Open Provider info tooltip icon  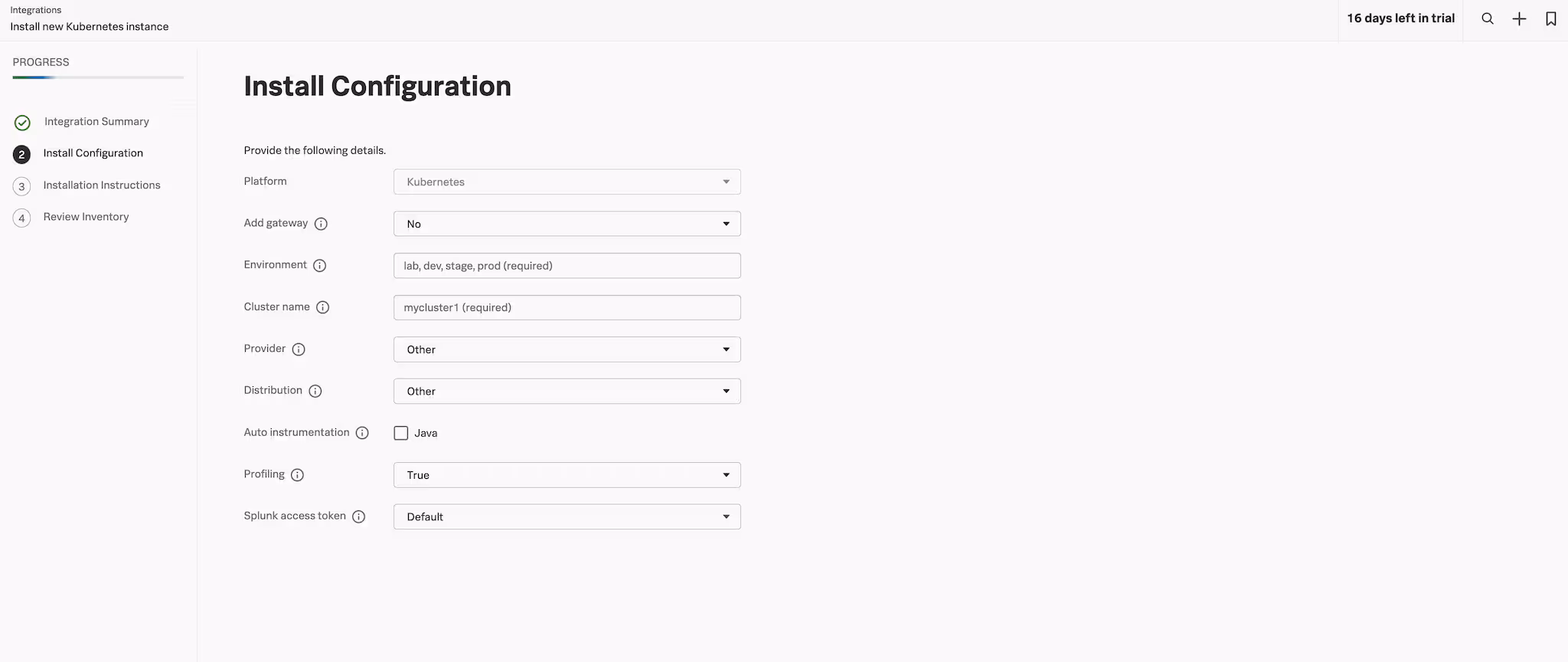[x=299, y=349]
